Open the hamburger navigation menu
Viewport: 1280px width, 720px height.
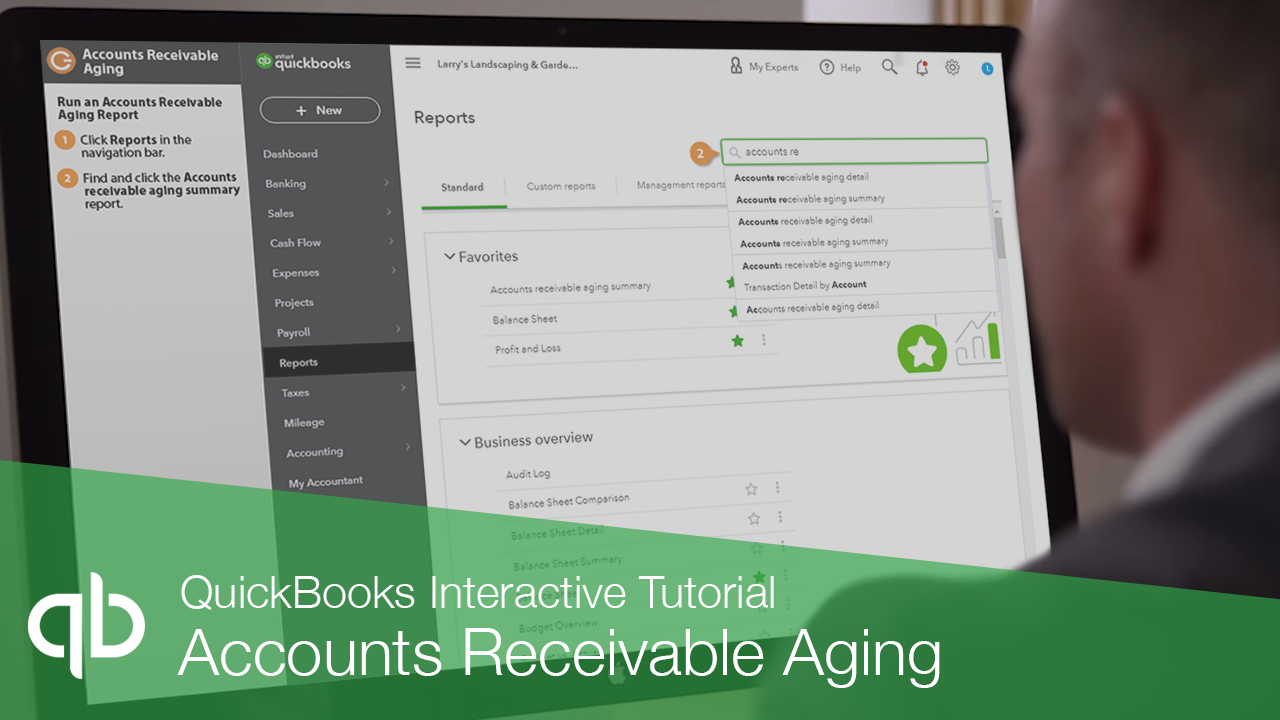(x=413, y=62)
